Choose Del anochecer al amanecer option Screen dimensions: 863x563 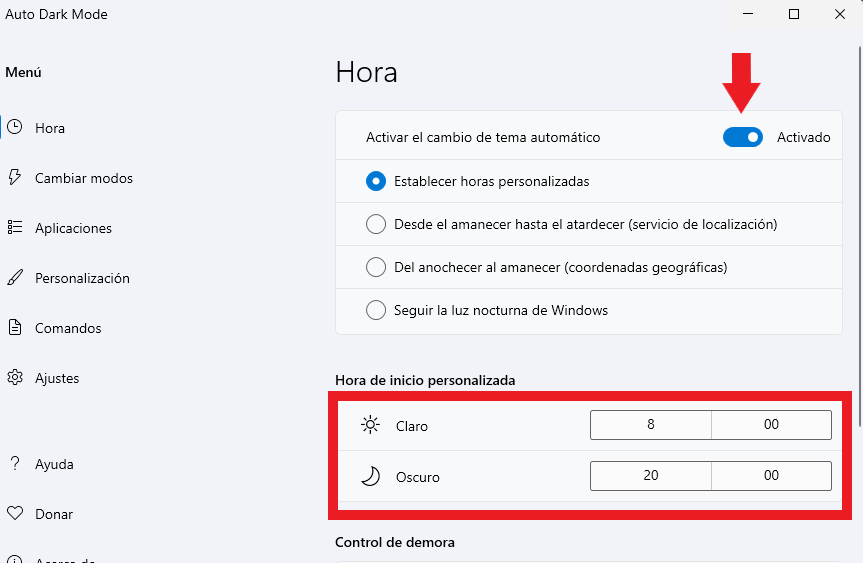coord(376,267)
